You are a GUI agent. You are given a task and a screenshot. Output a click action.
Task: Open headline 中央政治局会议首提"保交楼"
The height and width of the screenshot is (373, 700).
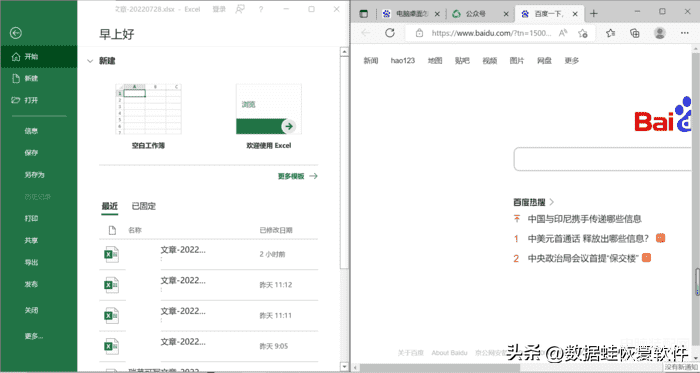point(583,258)
